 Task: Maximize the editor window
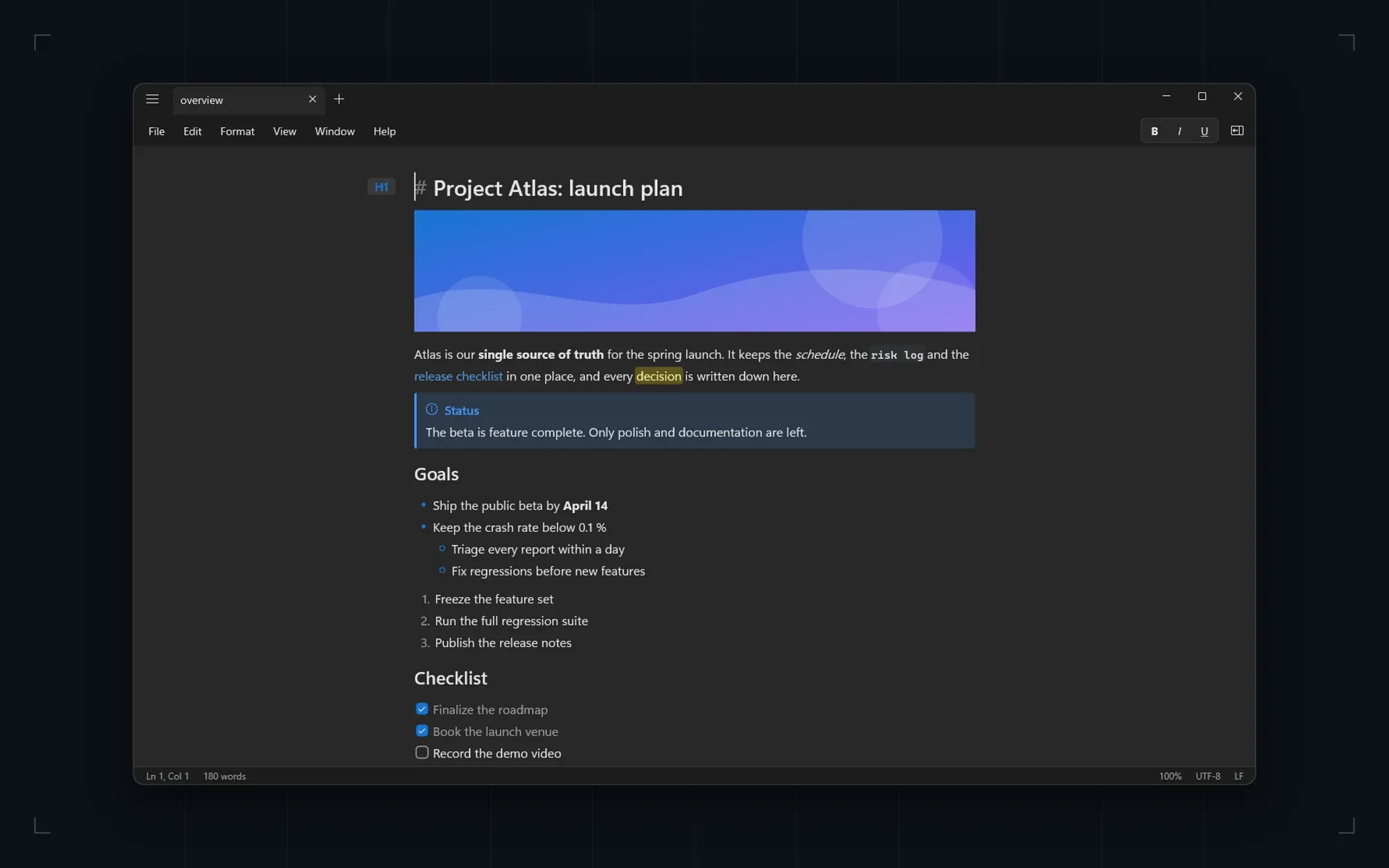coord(1202,97)
